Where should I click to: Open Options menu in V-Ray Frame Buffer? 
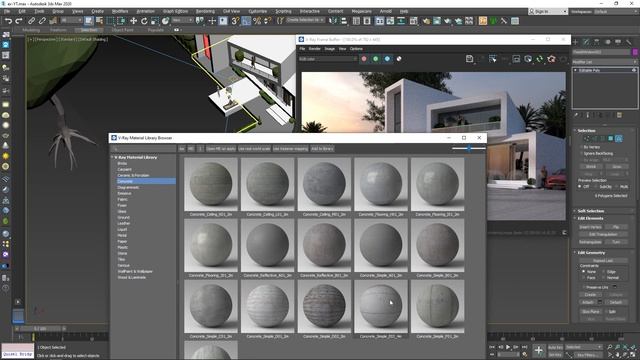pyautogui.click(x=356, y=49)
